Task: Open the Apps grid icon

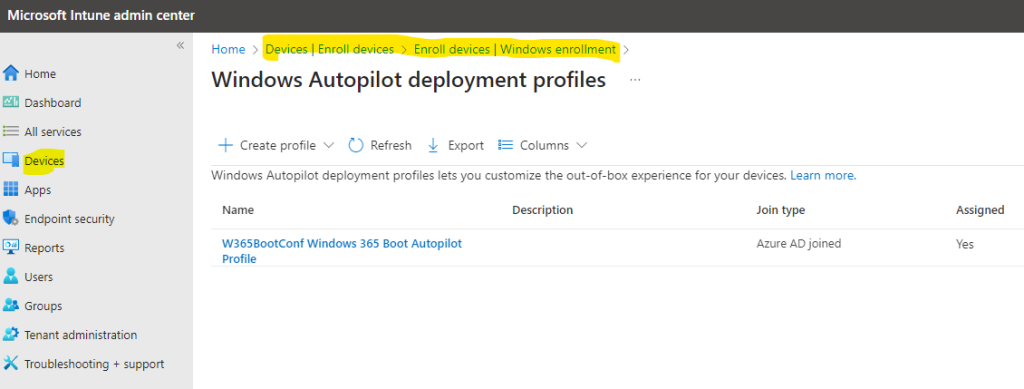Action: (10, 190)
